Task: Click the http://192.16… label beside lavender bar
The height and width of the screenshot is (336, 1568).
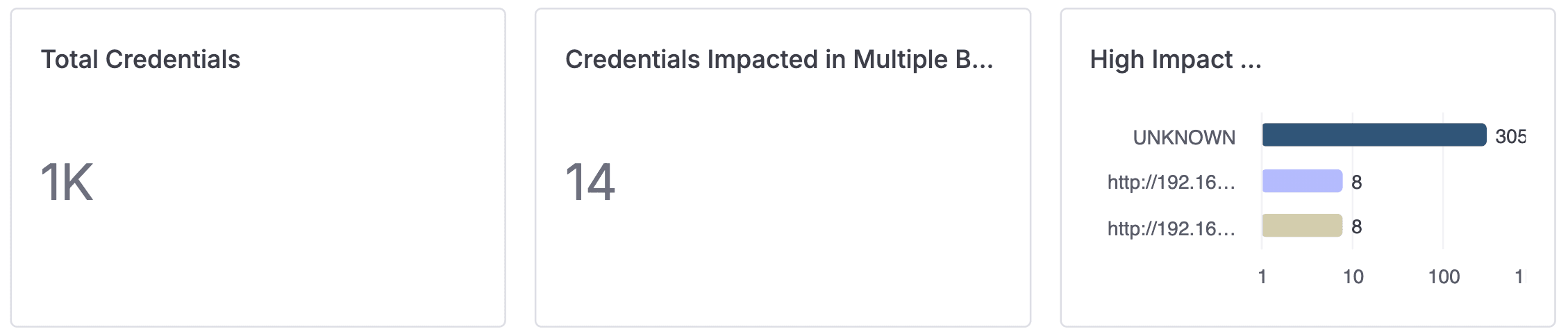Action: tap(1171, 182)
